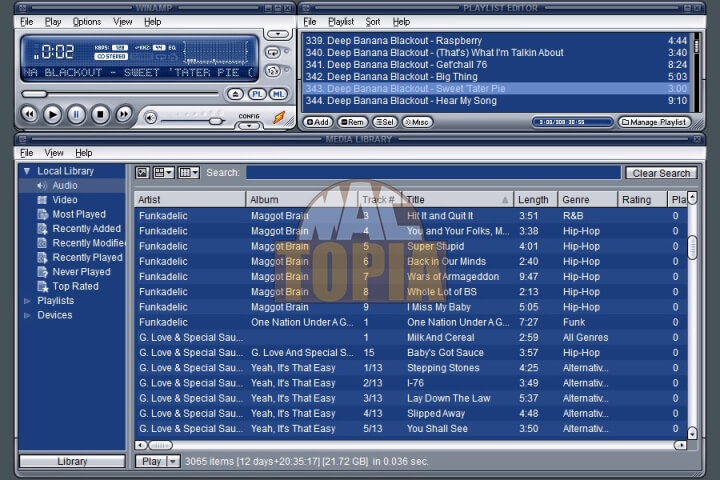Image resolution: width=720 pixels, height=480 pixels.
Task: Collapse the Local Library tree node
Action: [27, 171]
